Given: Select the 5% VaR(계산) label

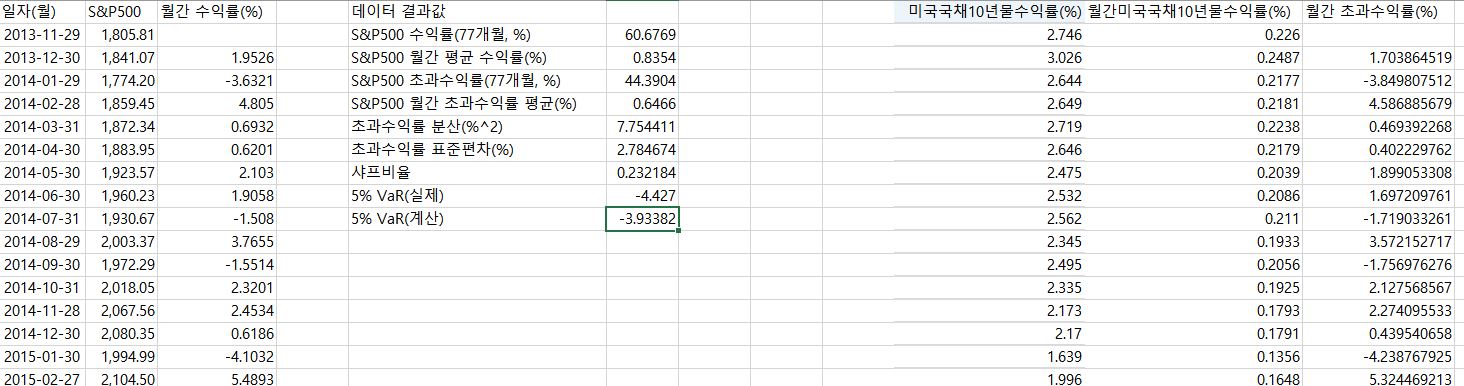Looking at the screenshot, I should point(477,218).
